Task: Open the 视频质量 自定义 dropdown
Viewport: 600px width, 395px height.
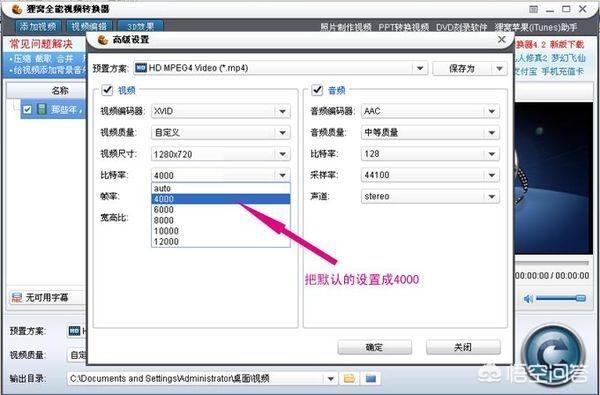Action: [x=221, y=132]
